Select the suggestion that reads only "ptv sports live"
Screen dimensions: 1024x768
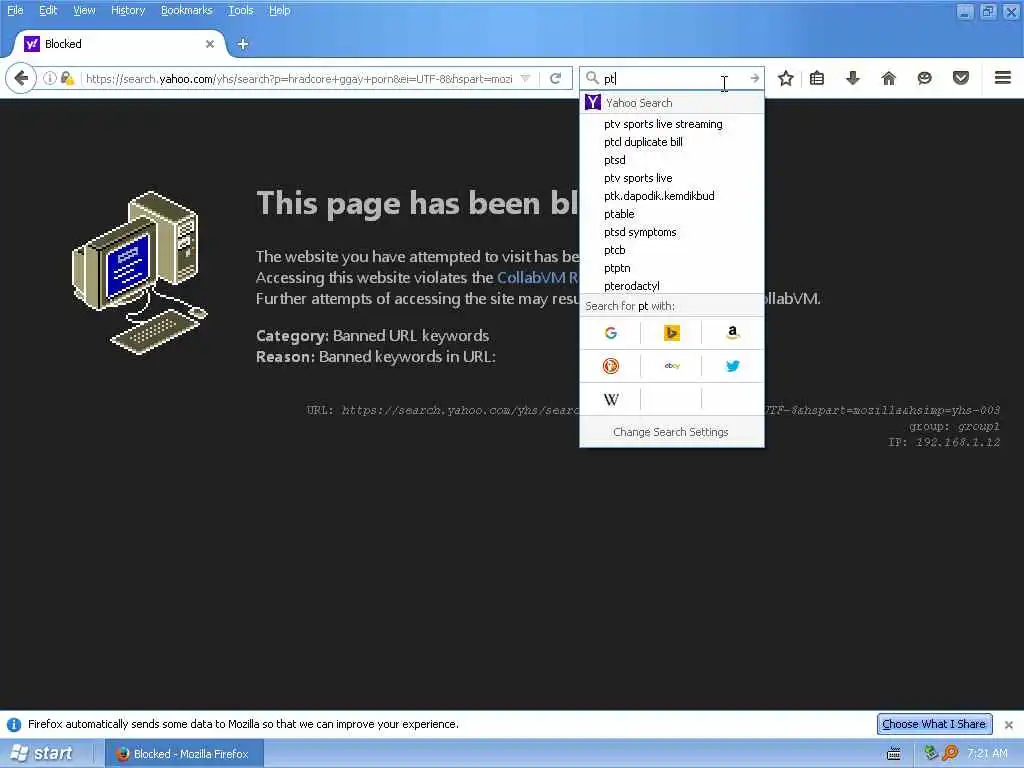671,178
